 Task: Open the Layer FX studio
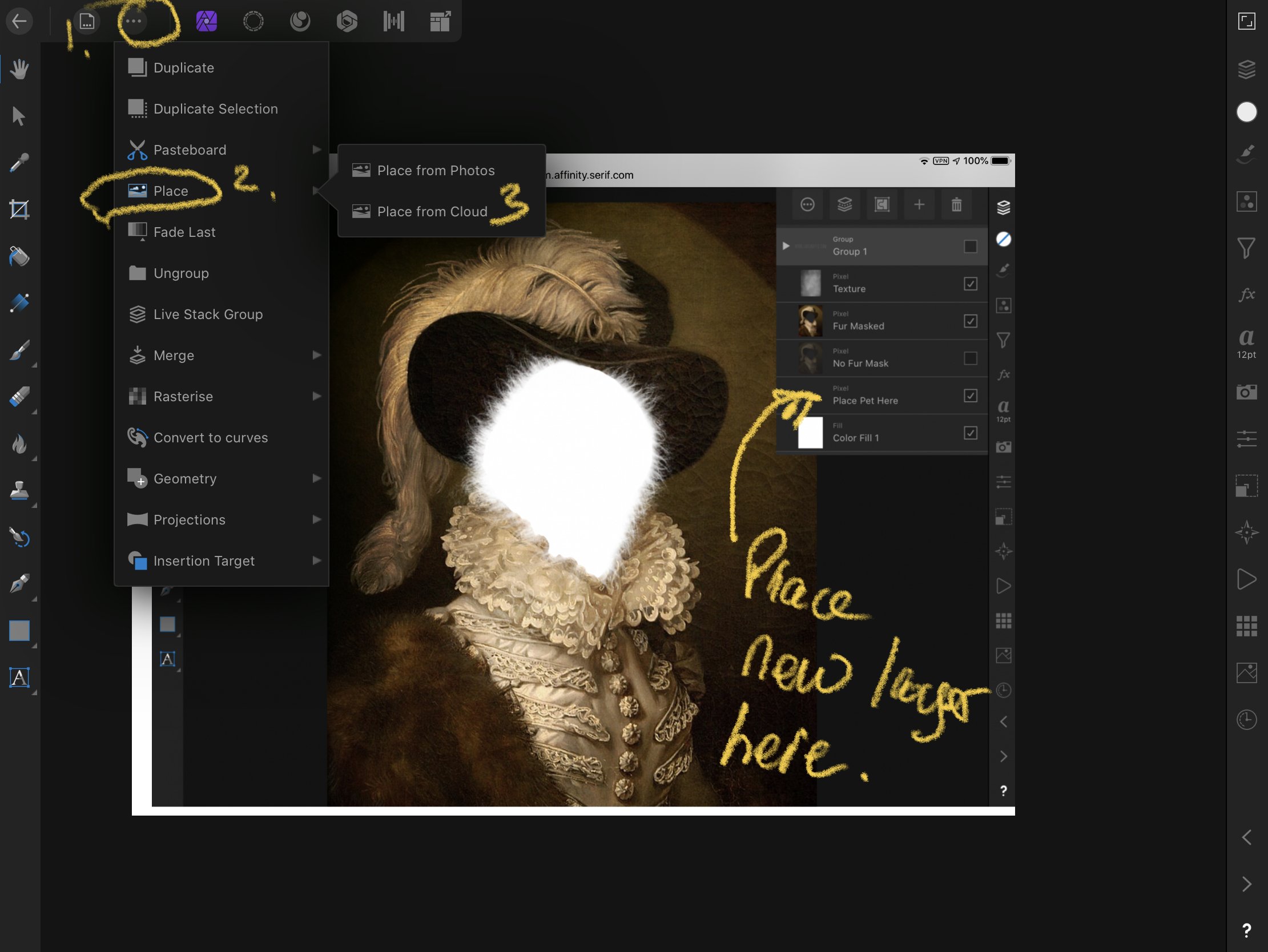1246,295
